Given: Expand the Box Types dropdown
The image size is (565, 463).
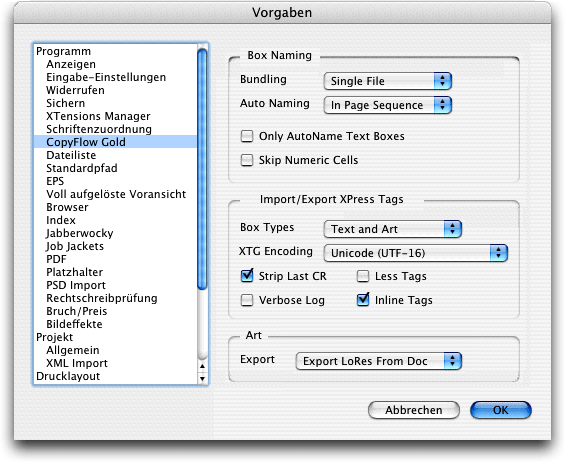Looking at the screenshot, I should (393, 229).
